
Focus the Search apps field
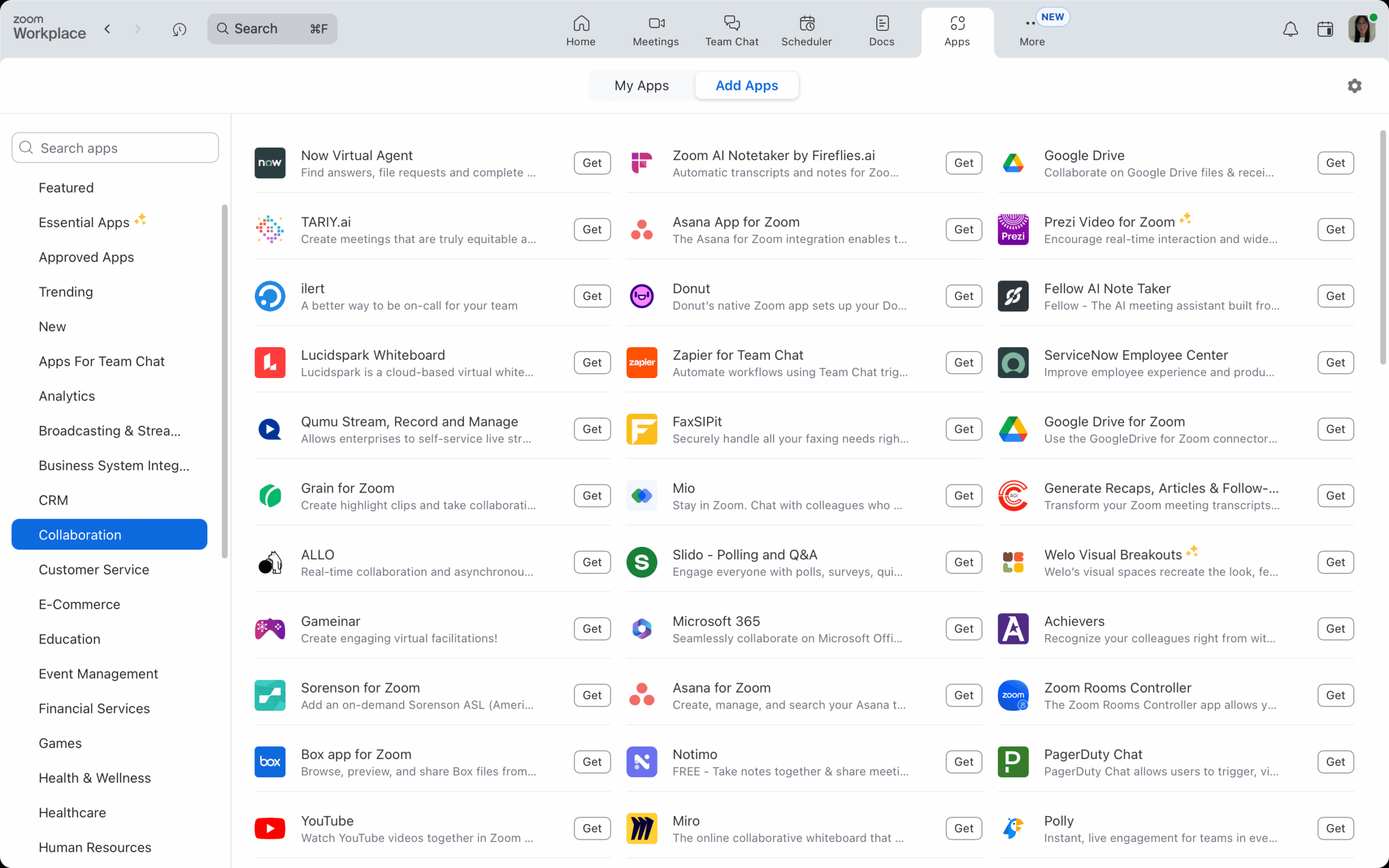115,148
